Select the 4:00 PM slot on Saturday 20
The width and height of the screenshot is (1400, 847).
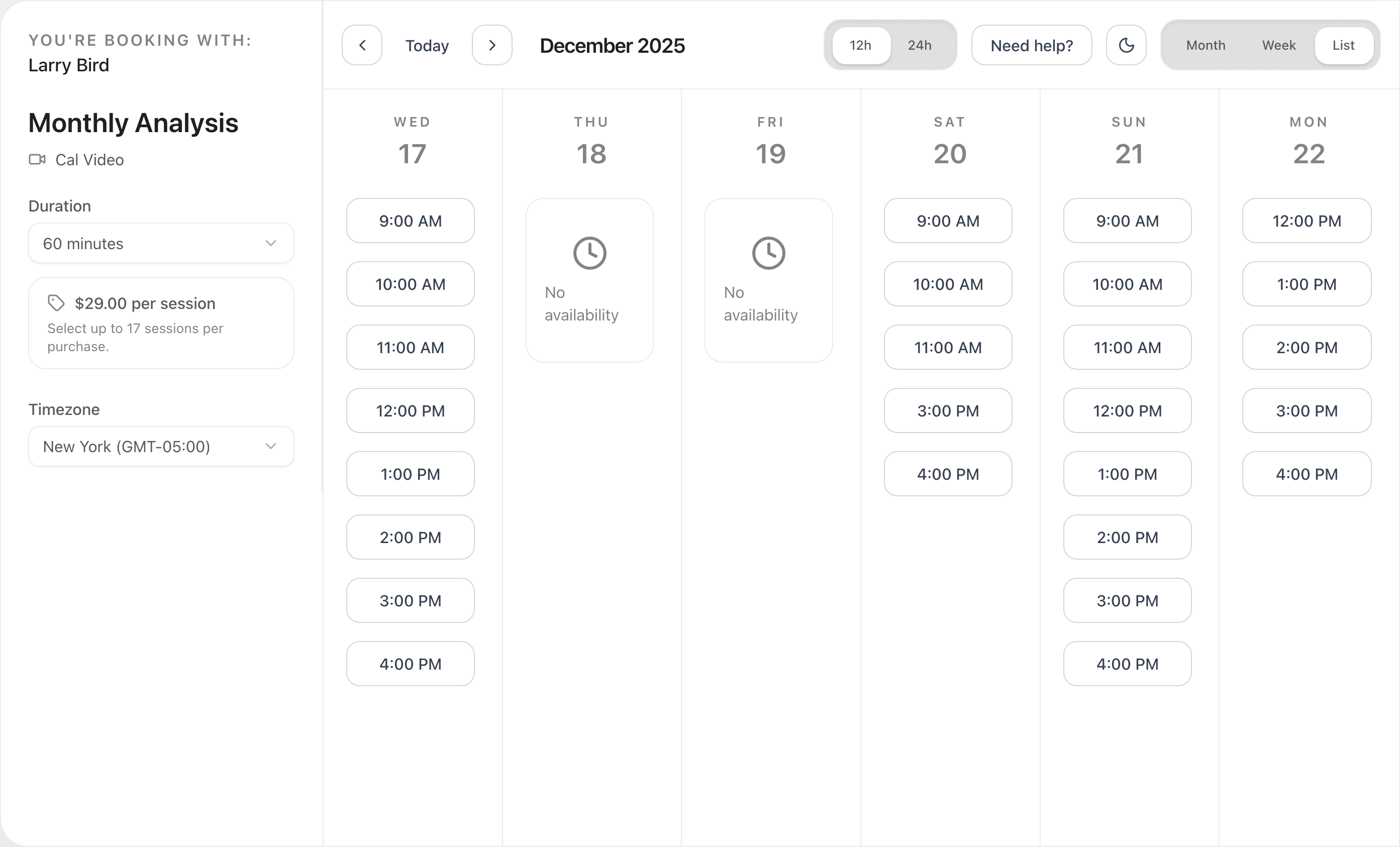947,474
